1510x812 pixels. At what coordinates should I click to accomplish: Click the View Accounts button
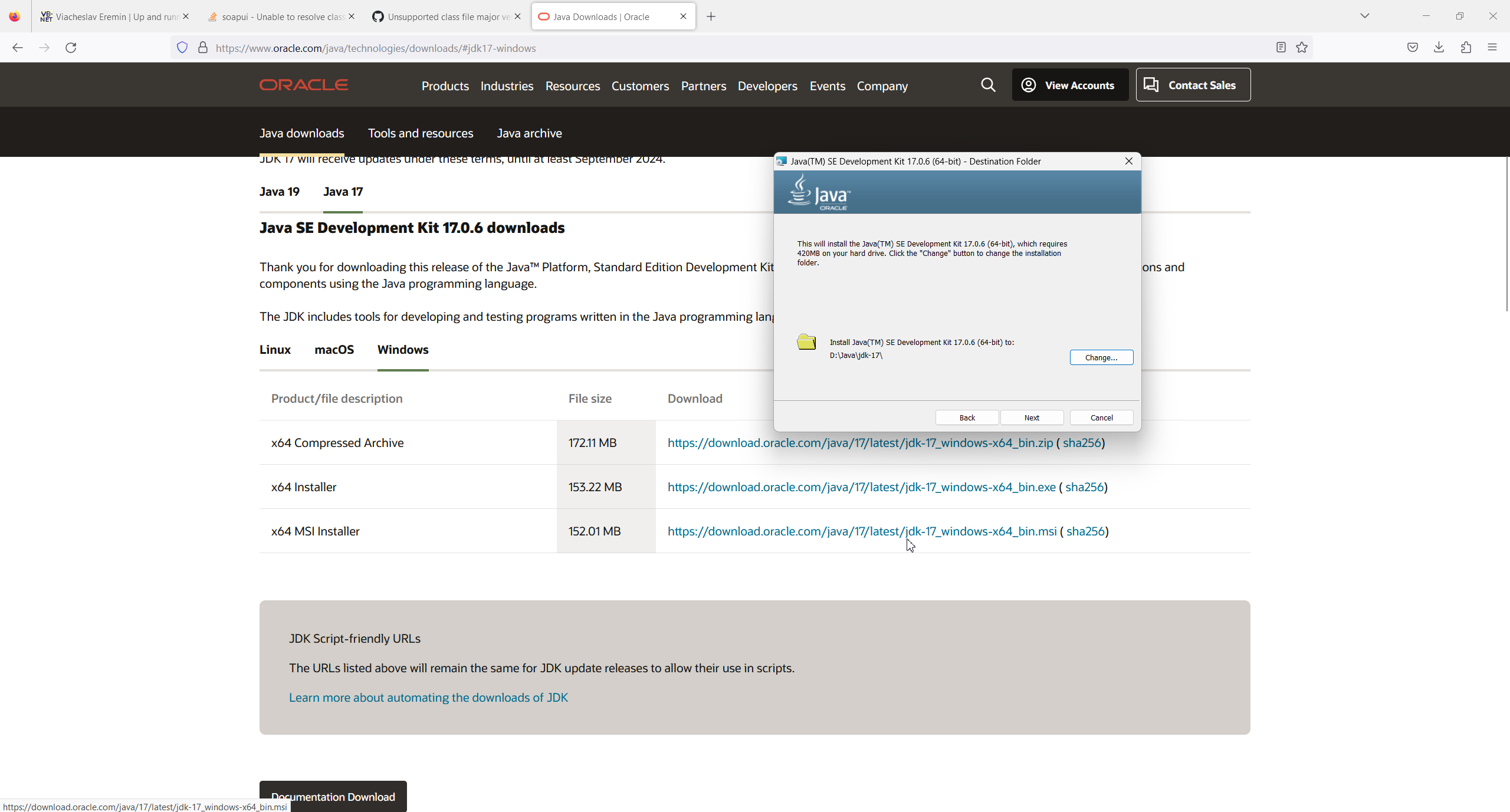[x=1069, y=85]
